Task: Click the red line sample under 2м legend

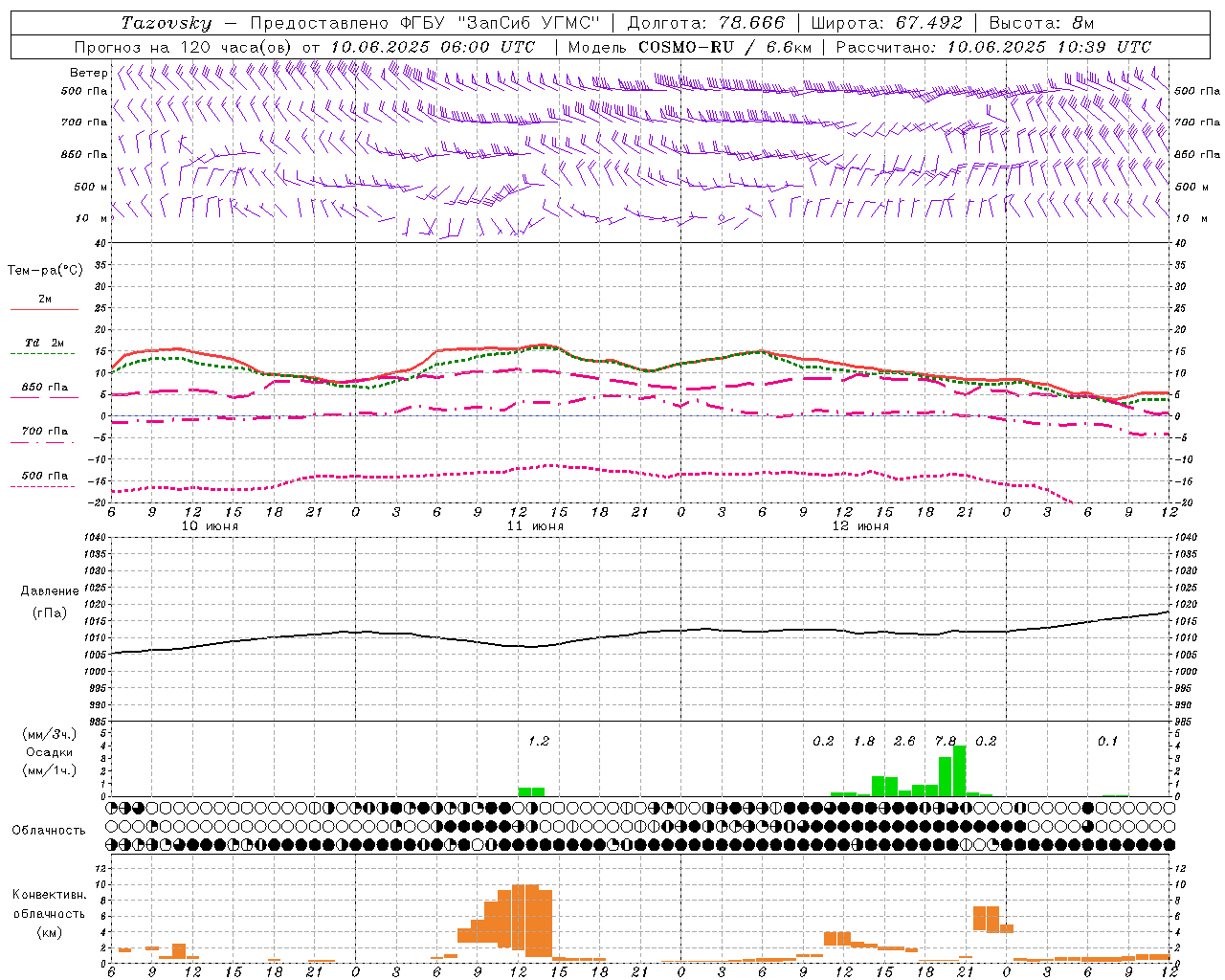Action: point(44,309)
